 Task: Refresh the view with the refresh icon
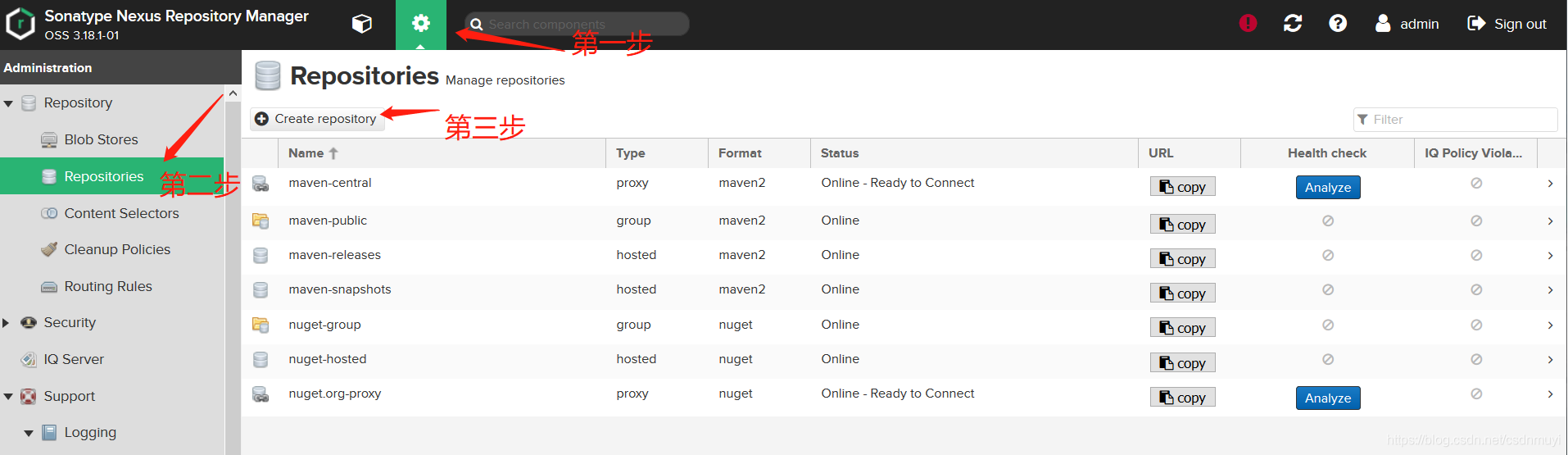[1293, 24]
